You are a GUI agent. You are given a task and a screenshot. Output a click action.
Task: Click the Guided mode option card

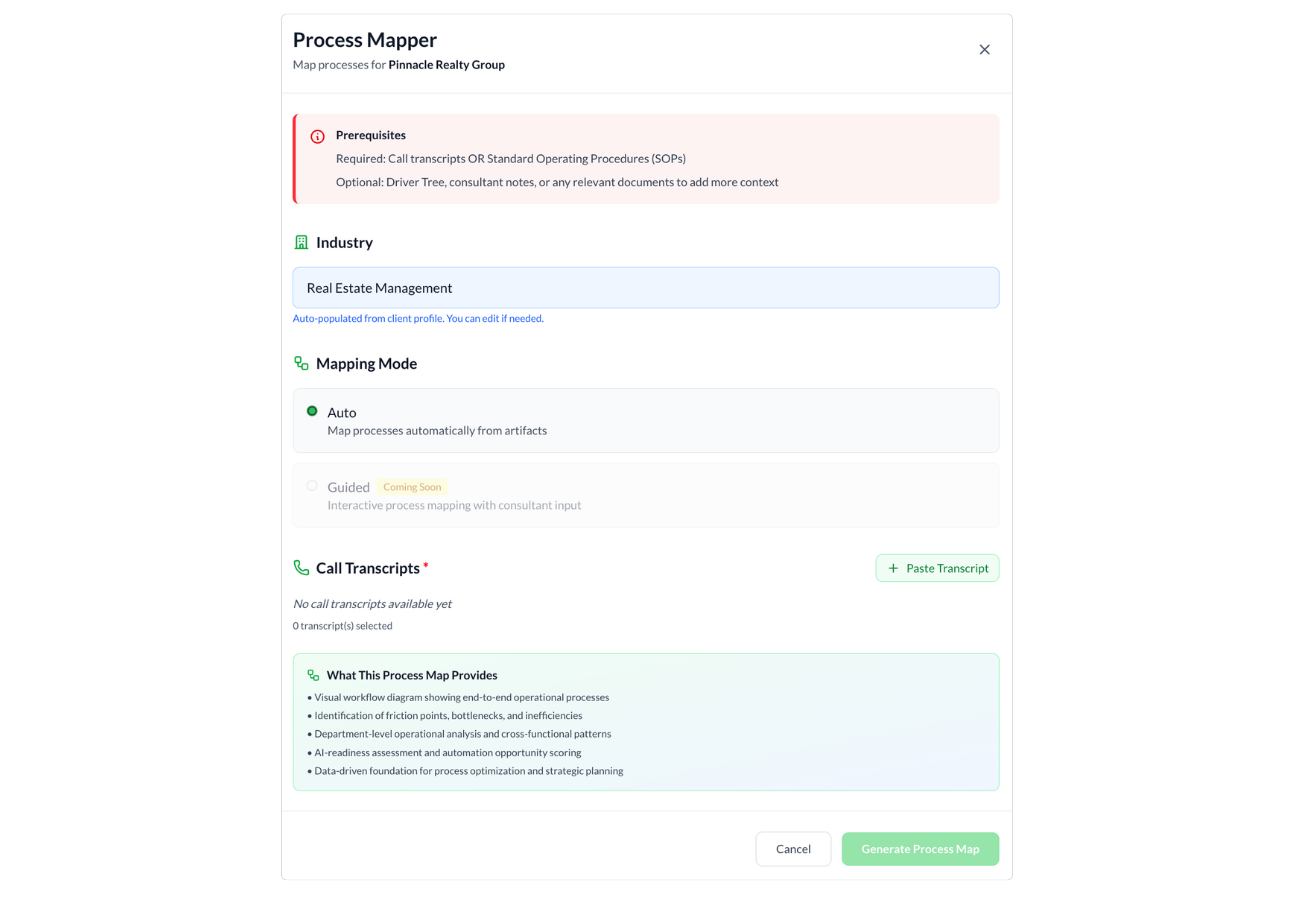[x=646, y=495]
